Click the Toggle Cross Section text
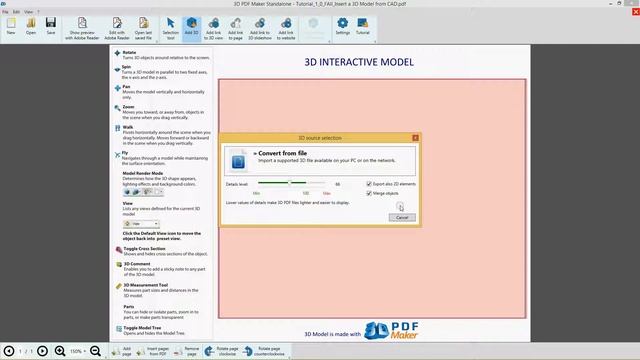Viewport: 640px width, 360px height. (144, 249)
